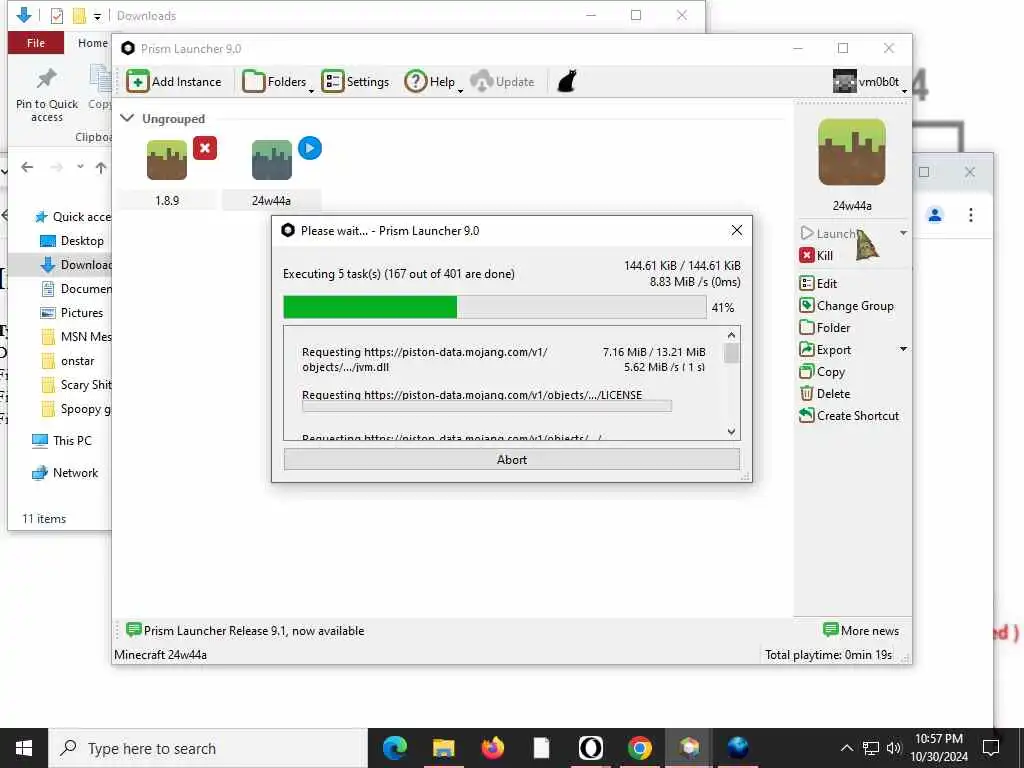The width and height of the screenshot is (1024, 768).
Task: Click the taskbar search box
Action: [x=208, y=748]
